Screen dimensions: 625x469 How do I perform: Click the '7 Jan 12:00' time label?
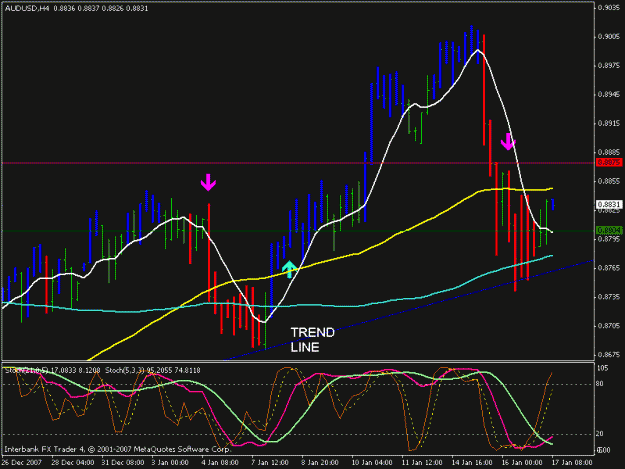[x=269, y=463]
